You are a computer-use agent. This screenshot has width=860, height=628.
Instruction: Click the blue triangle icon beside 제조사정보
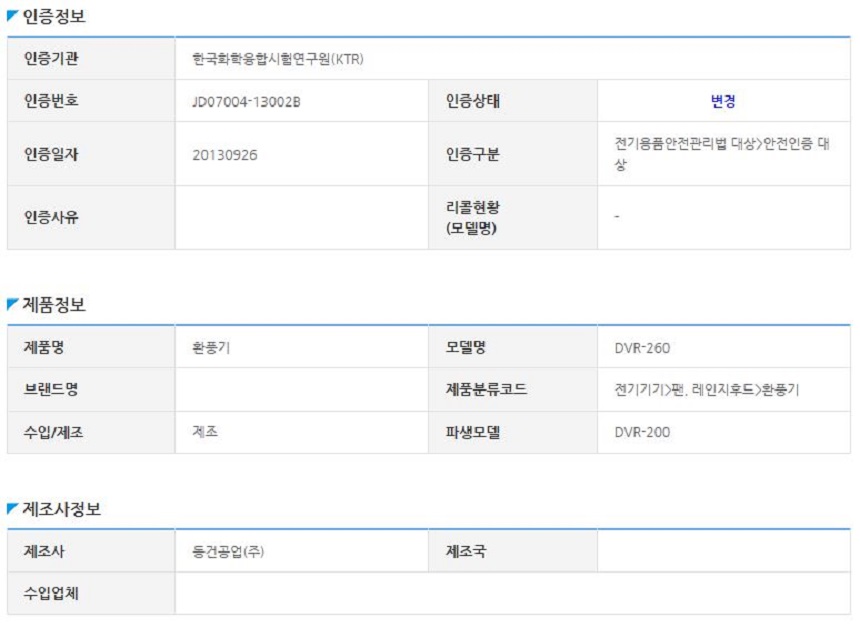pos(13,508)
